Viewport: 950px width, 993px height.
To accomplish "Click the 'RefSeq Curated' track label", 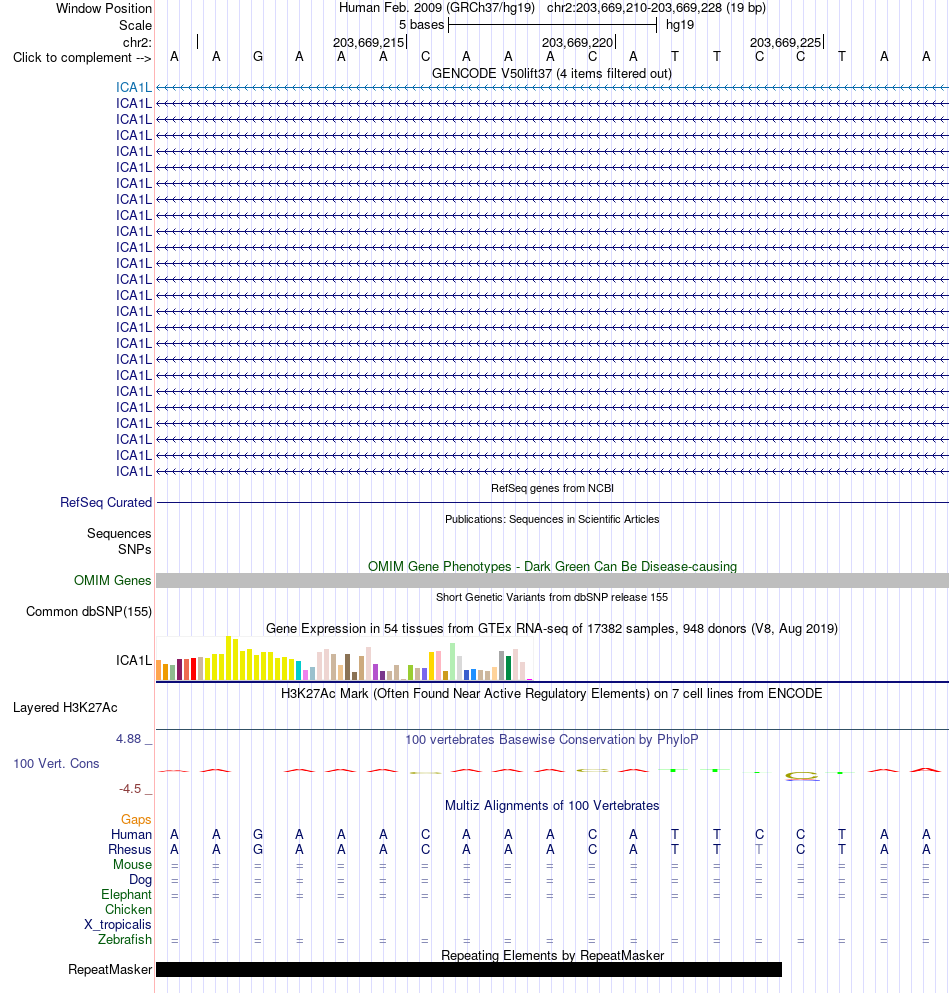I will tap(106, 502).
